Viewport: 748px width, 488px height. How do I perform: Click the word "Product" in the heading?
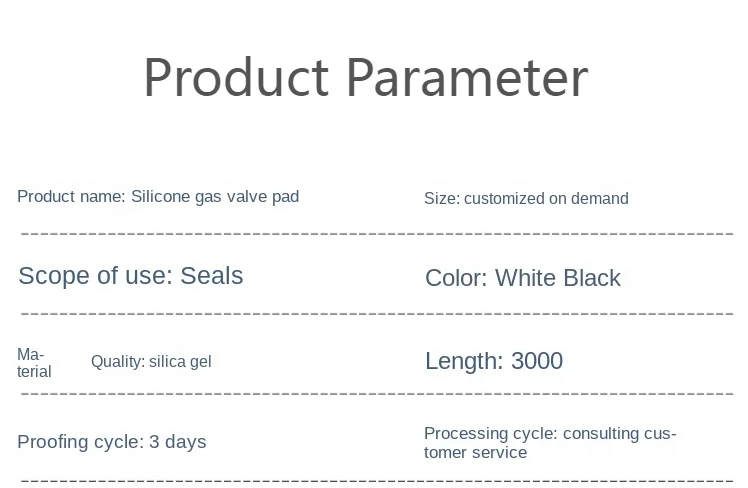(x=235, y=77)
